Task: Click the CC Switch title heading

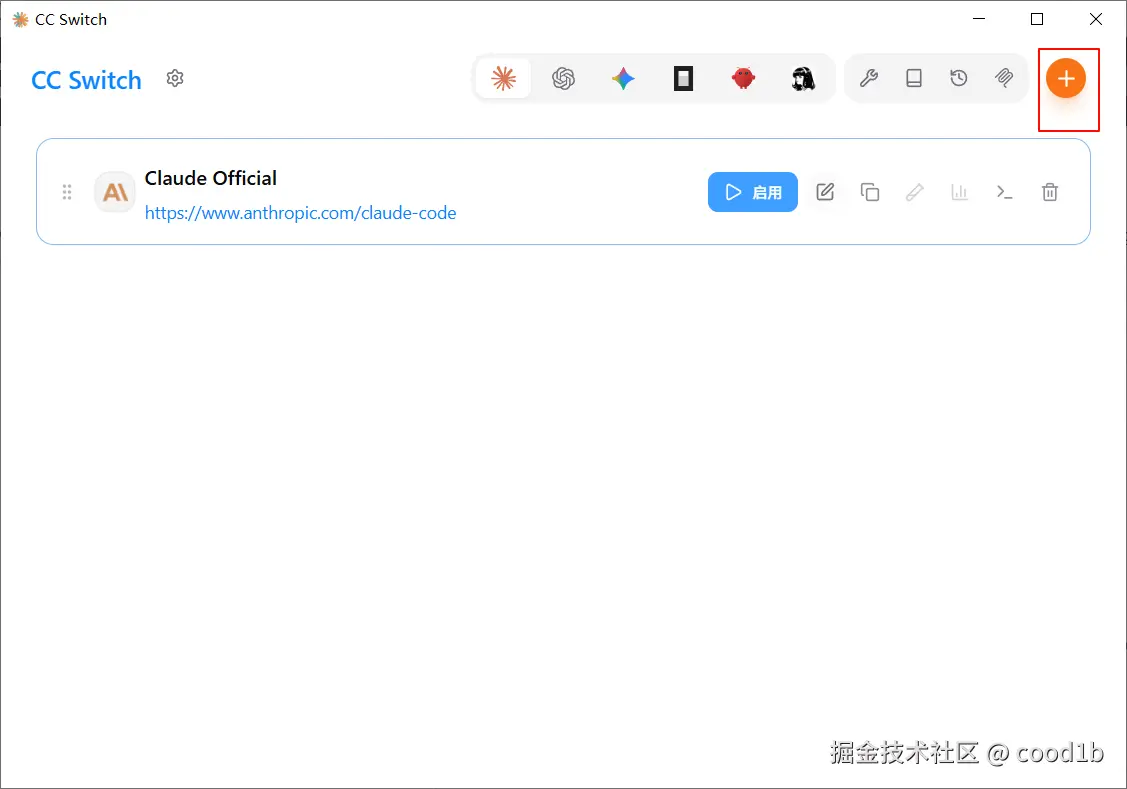Action: tap(86, 80)
